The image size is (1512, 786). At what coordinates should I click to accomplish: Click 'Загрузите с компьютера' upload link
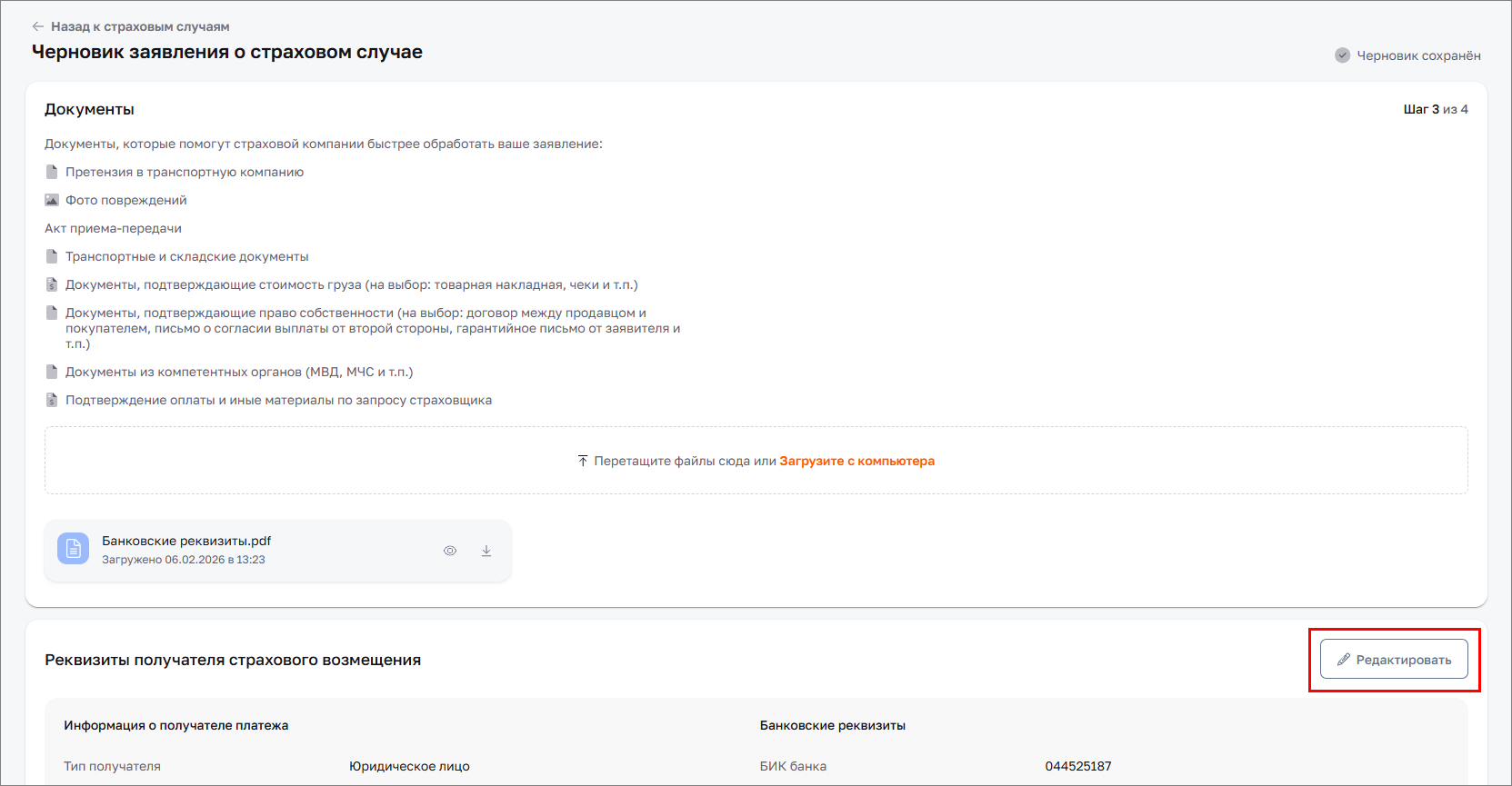(x=856, y=461)
